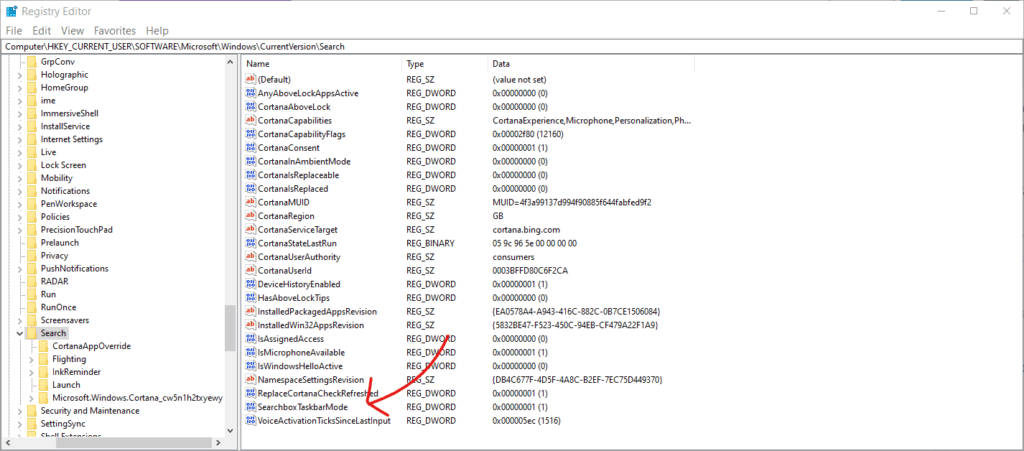Click the SearchboxTaskbarMode value icon

(x=250, y=407)
